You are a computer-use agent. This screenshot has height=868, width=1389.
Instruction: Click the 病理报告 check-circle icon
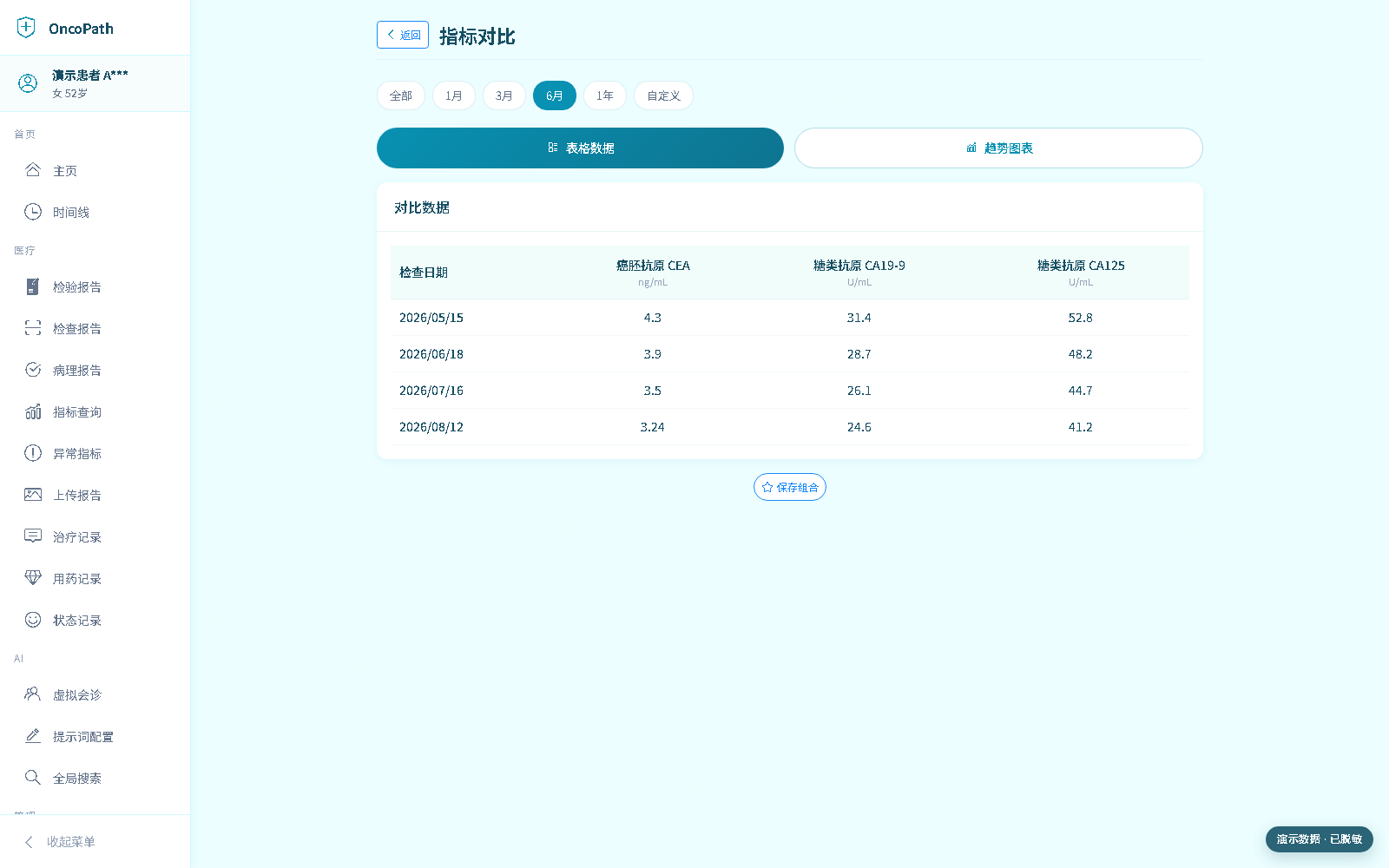[x=33, y=370]
